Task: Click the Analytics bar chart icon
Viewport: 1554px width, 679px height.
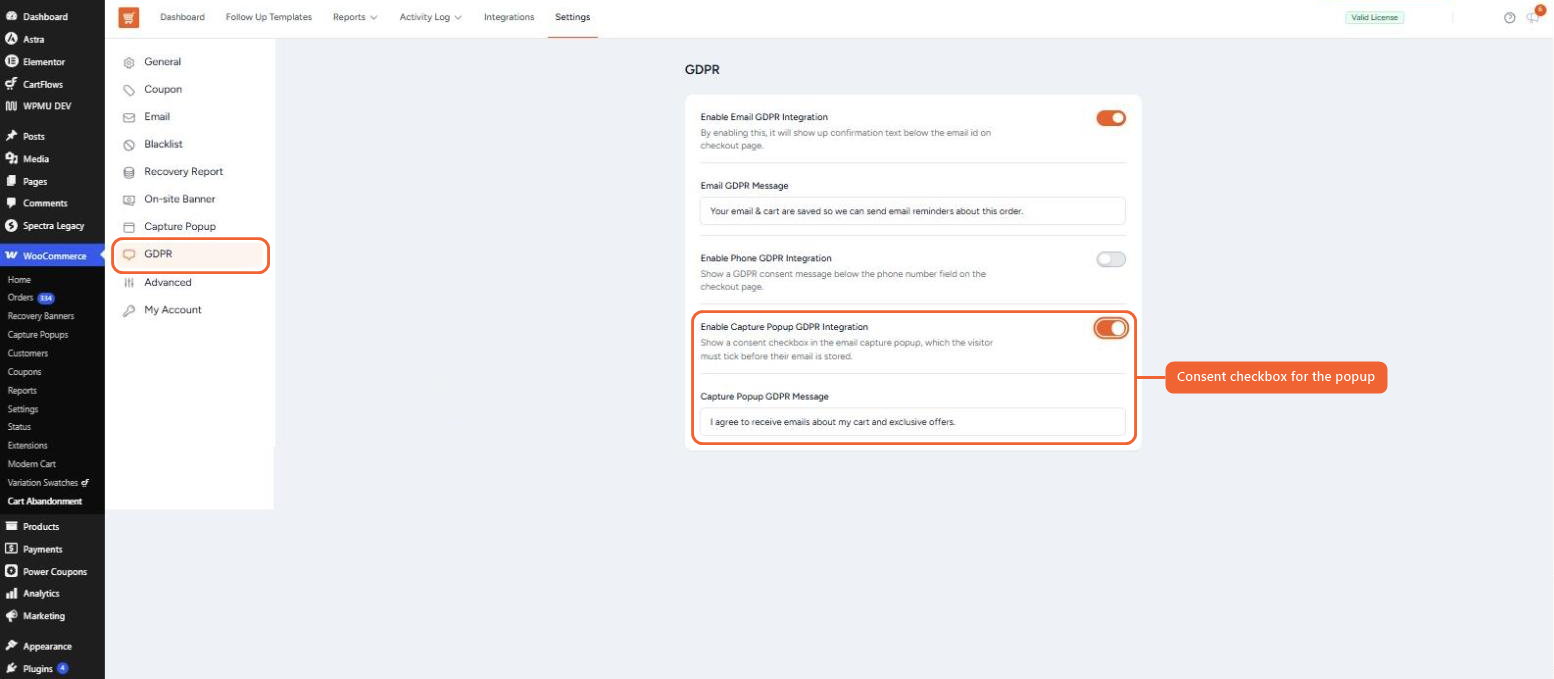Action: [11, 593]
